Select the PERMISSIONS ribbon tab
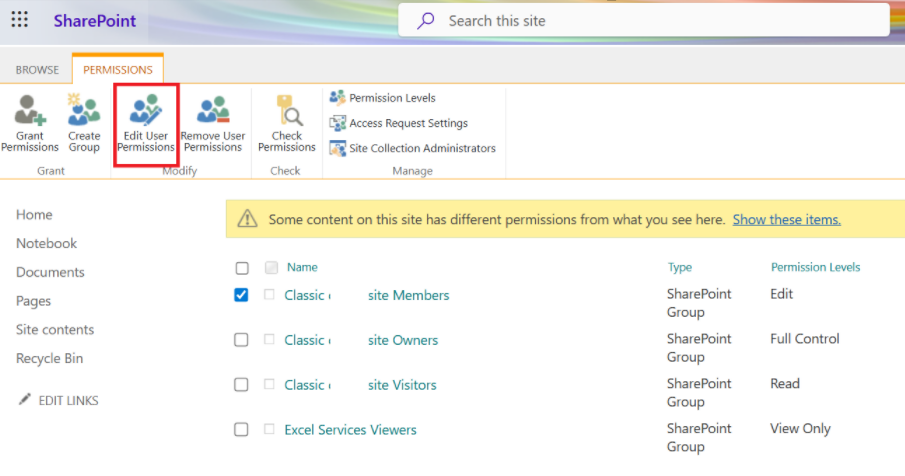The height and width of the screenshot is (476, 905). tap(118, 70)
